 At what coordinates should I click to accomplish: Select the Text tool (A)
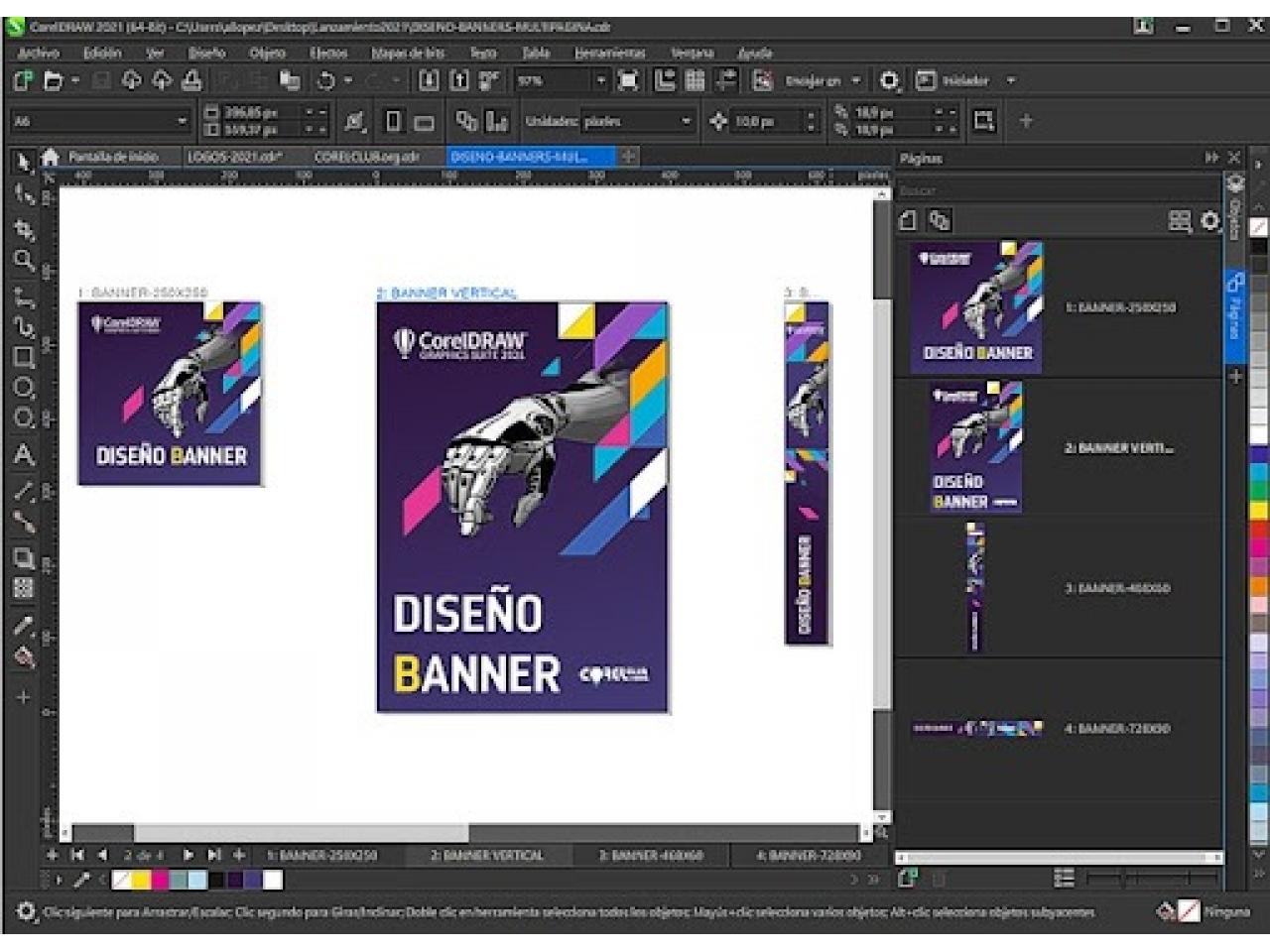coord(24,455)
